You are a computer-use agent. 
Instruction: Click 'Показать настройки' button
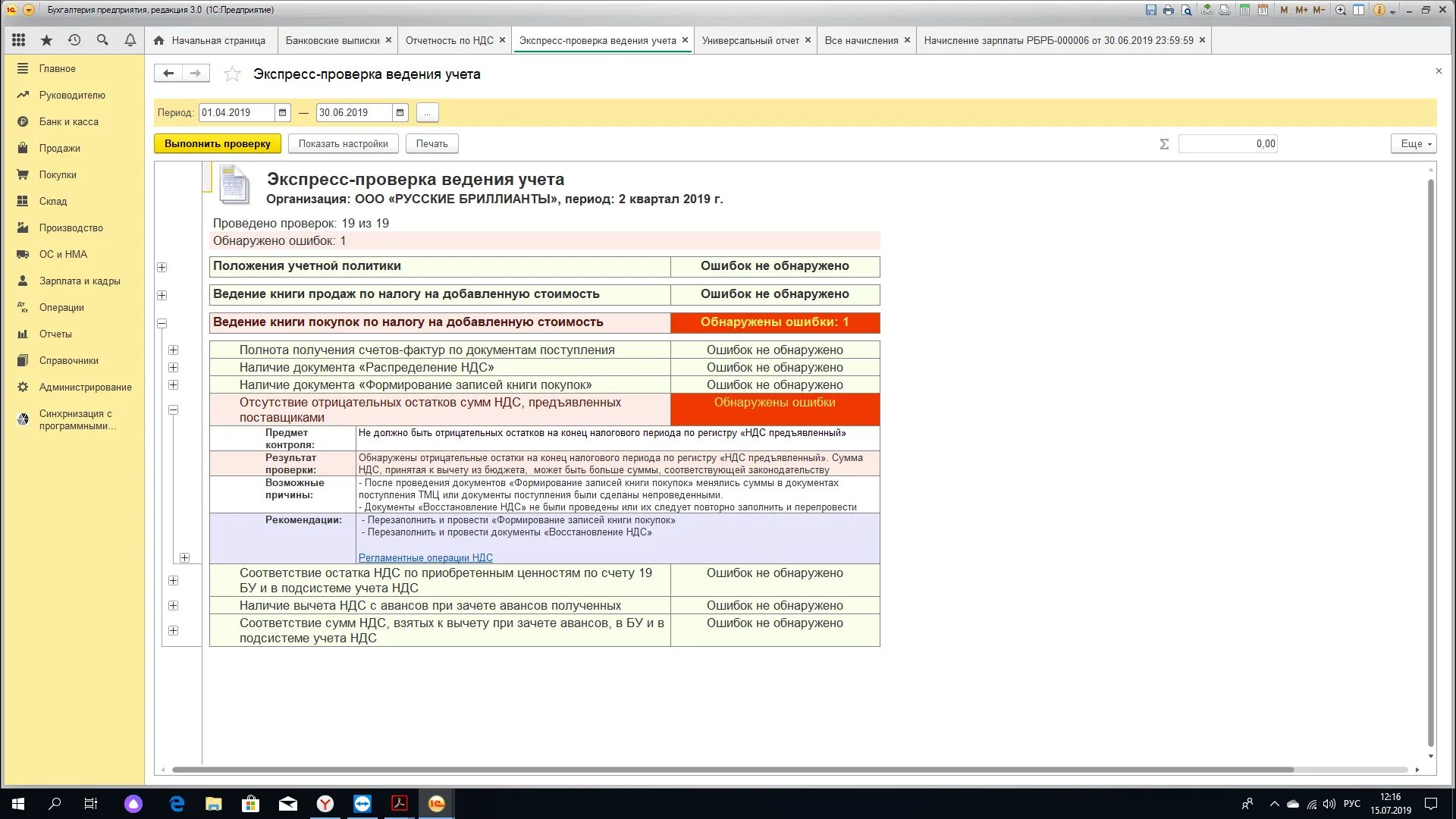[343, 143]
